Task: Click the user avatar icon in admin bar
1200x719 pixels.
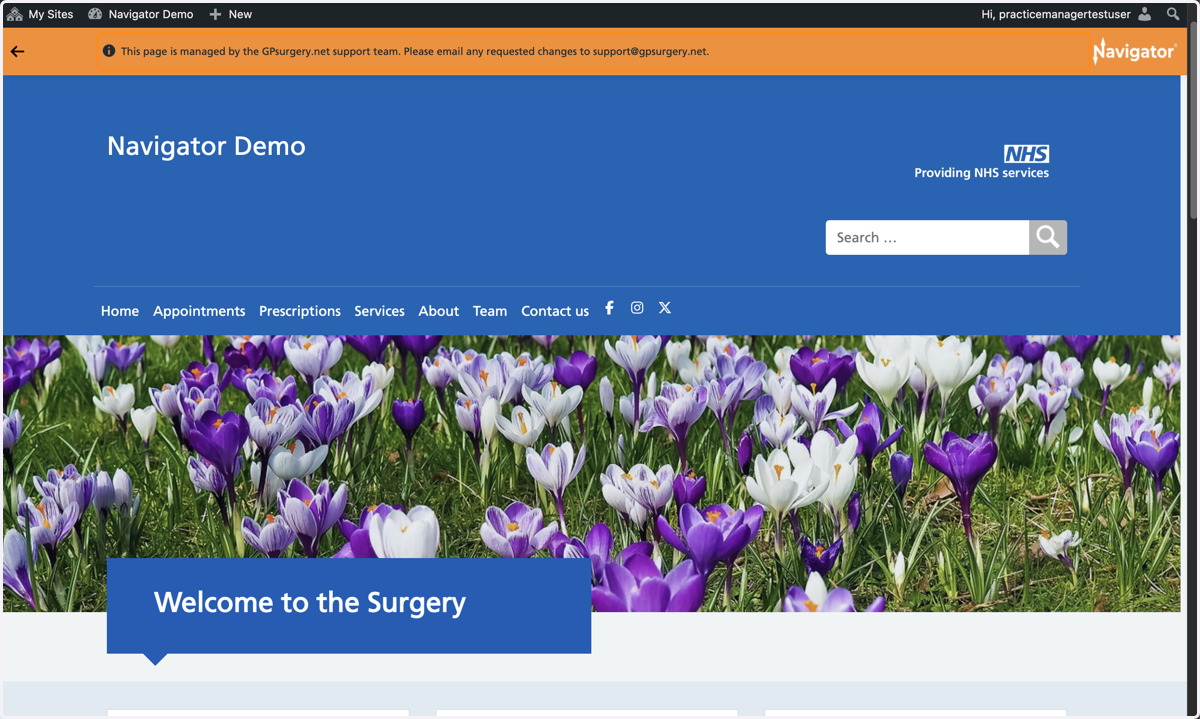Action: point(1145,14)
